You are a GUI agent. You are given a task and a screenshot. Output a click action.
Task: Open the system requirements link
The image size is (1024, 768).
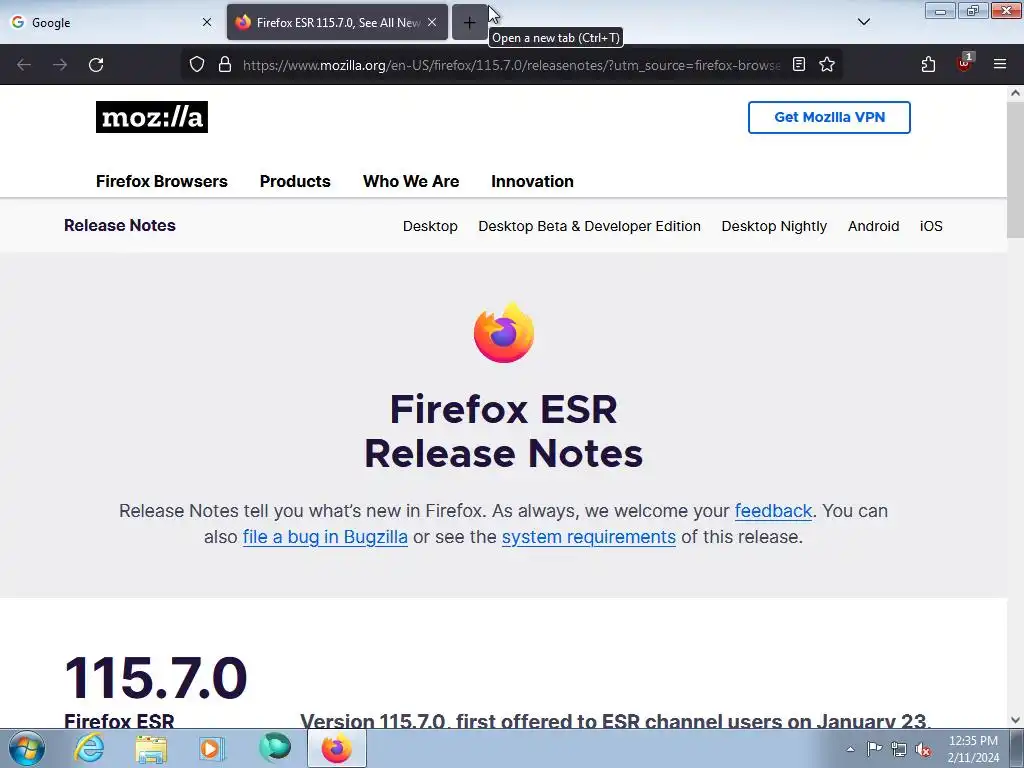click(588, 537)
